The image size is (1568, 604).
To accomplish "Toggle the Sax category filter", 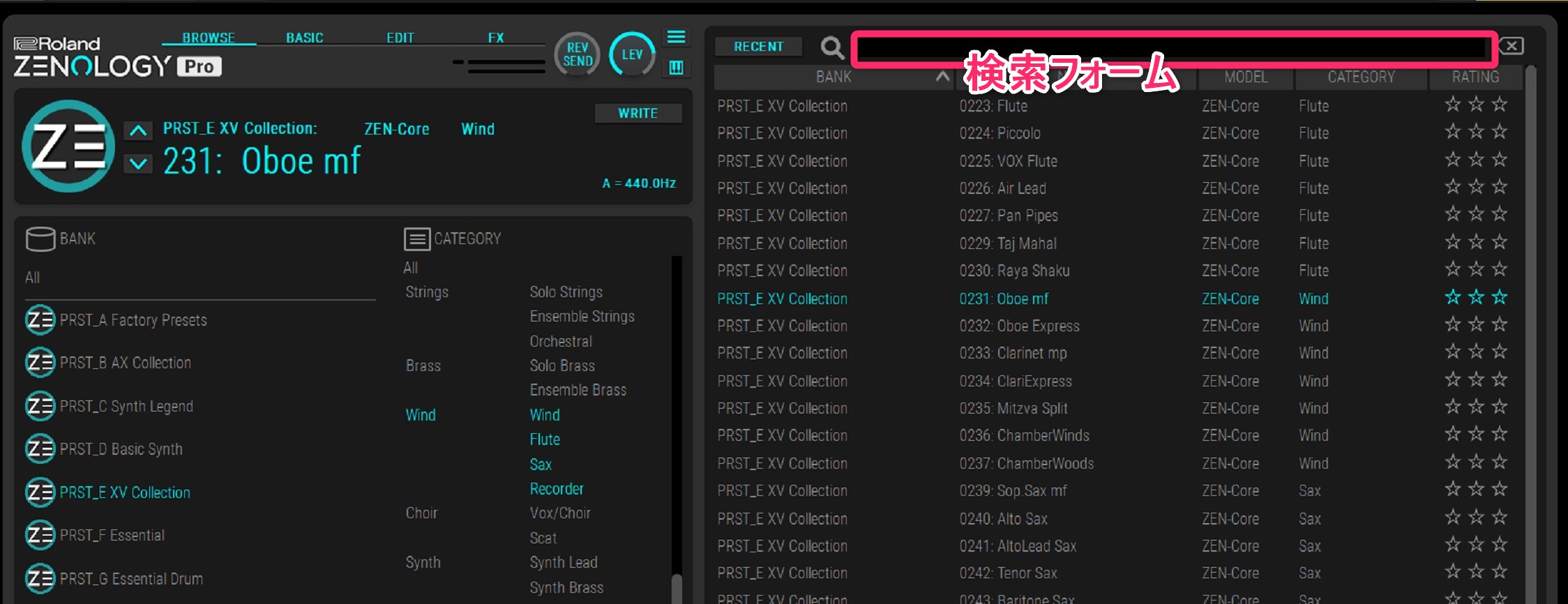I will [541, 465].
